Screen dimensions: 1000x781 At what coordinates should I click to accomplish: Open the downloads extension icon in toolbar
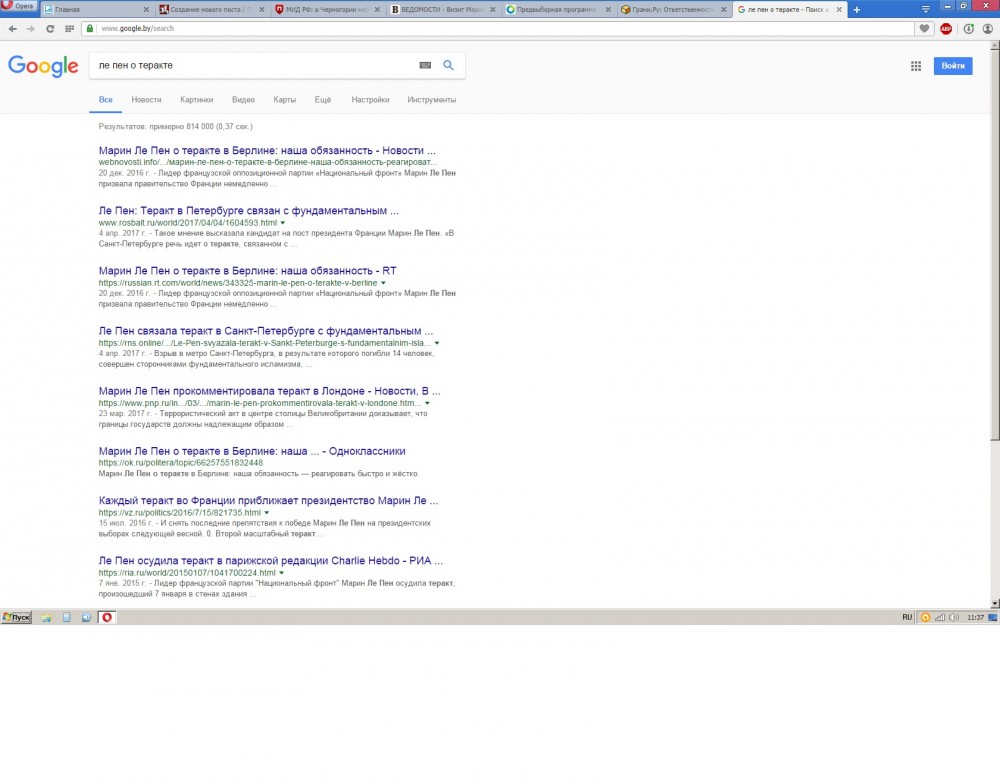click(969, 29)
